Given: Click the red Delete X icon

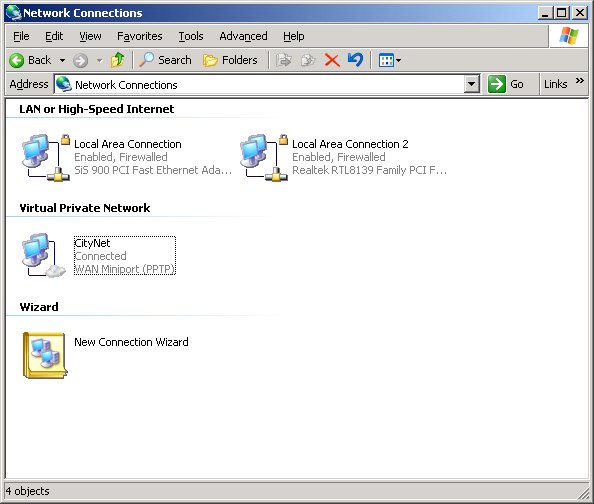Looking at the screenshot, I should pos(332,60).
